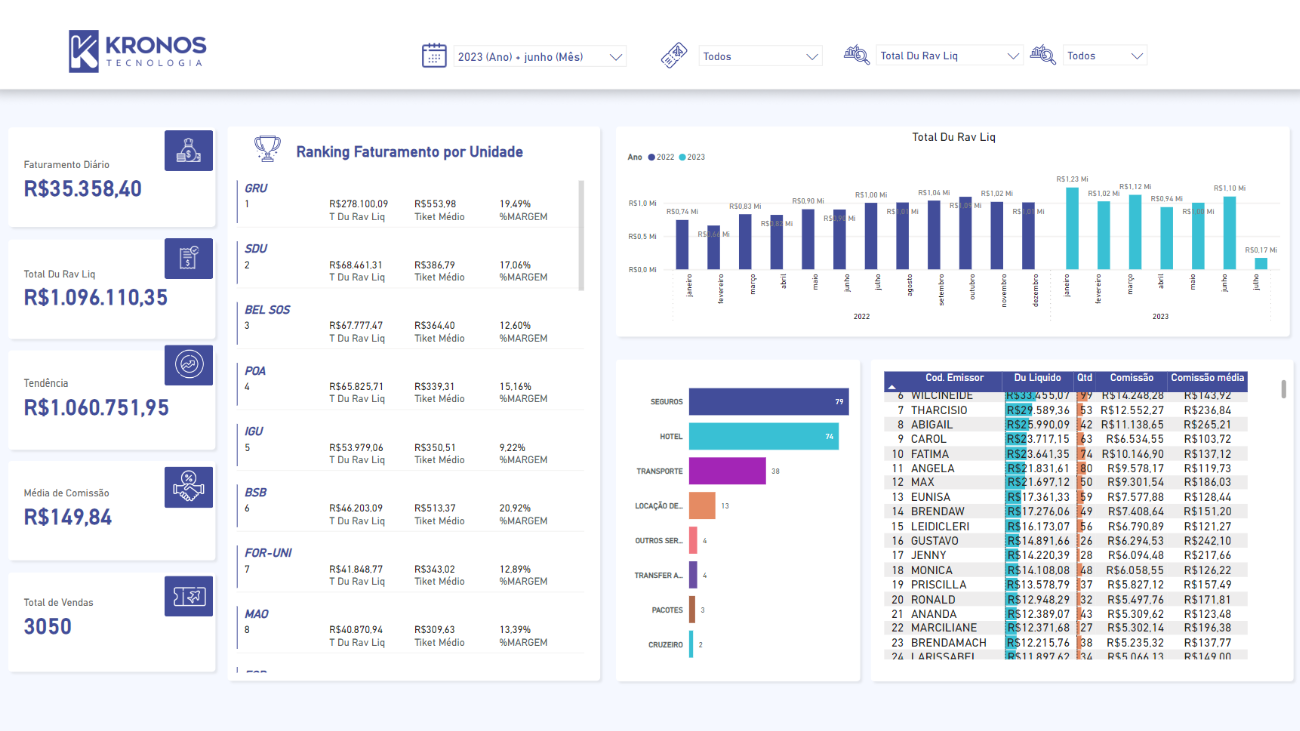Click the 20,92% margin value for BSB
This screenshot has width=1300, height=731.
point(516,508)
